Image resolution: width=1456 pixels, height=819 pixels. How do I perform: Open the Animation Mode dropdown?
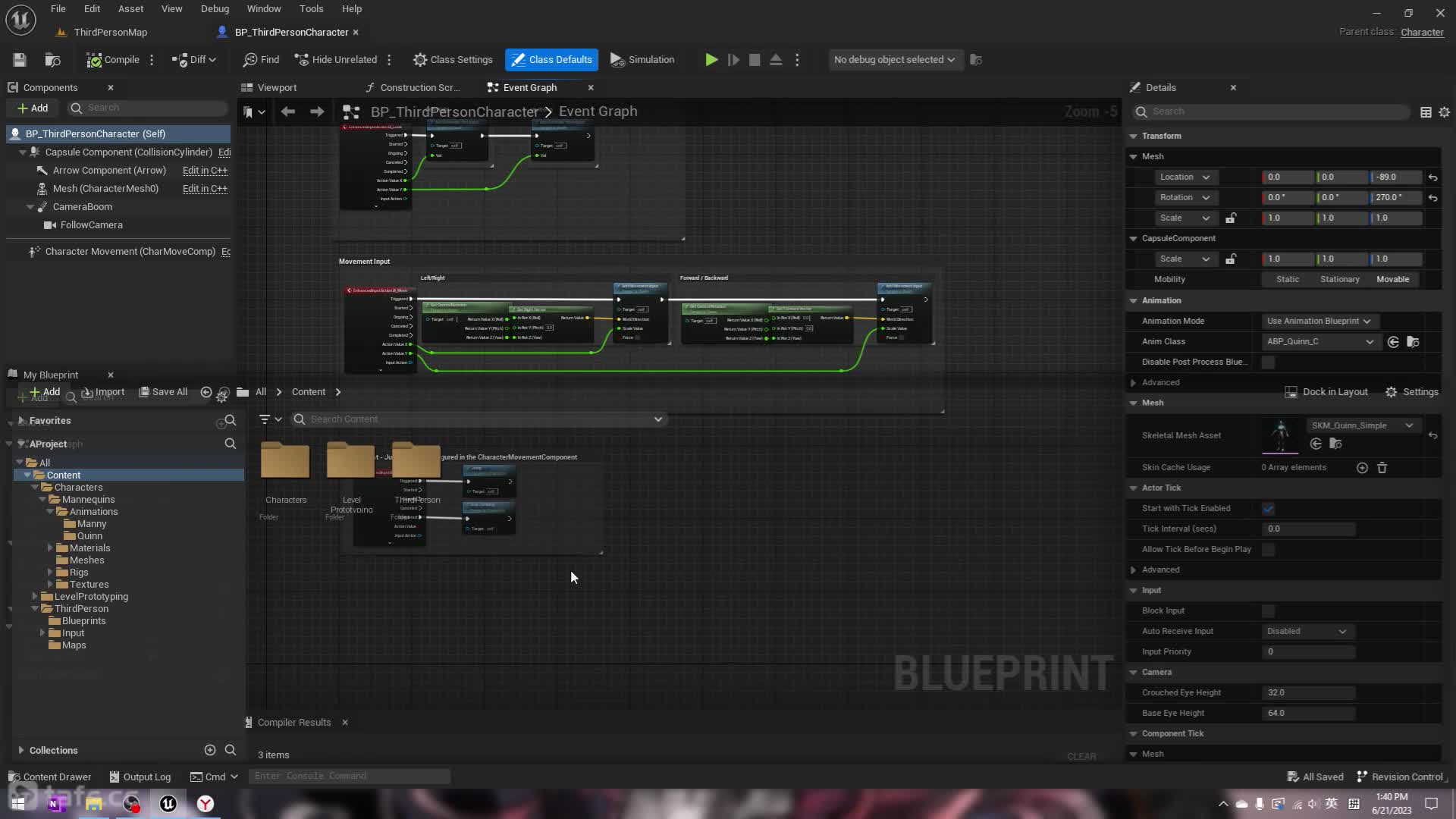[1318, 322]
